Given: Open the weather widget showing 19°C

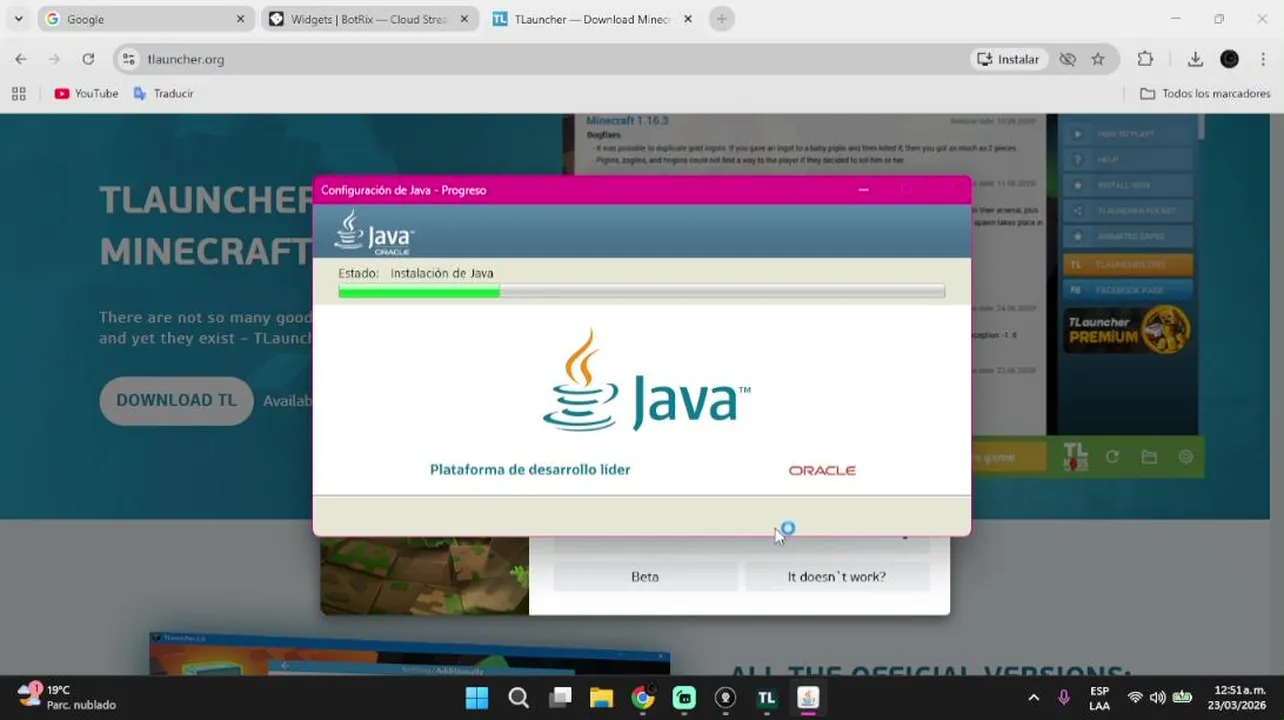Looking at the screenshot, I should click(x=67, y=697).
